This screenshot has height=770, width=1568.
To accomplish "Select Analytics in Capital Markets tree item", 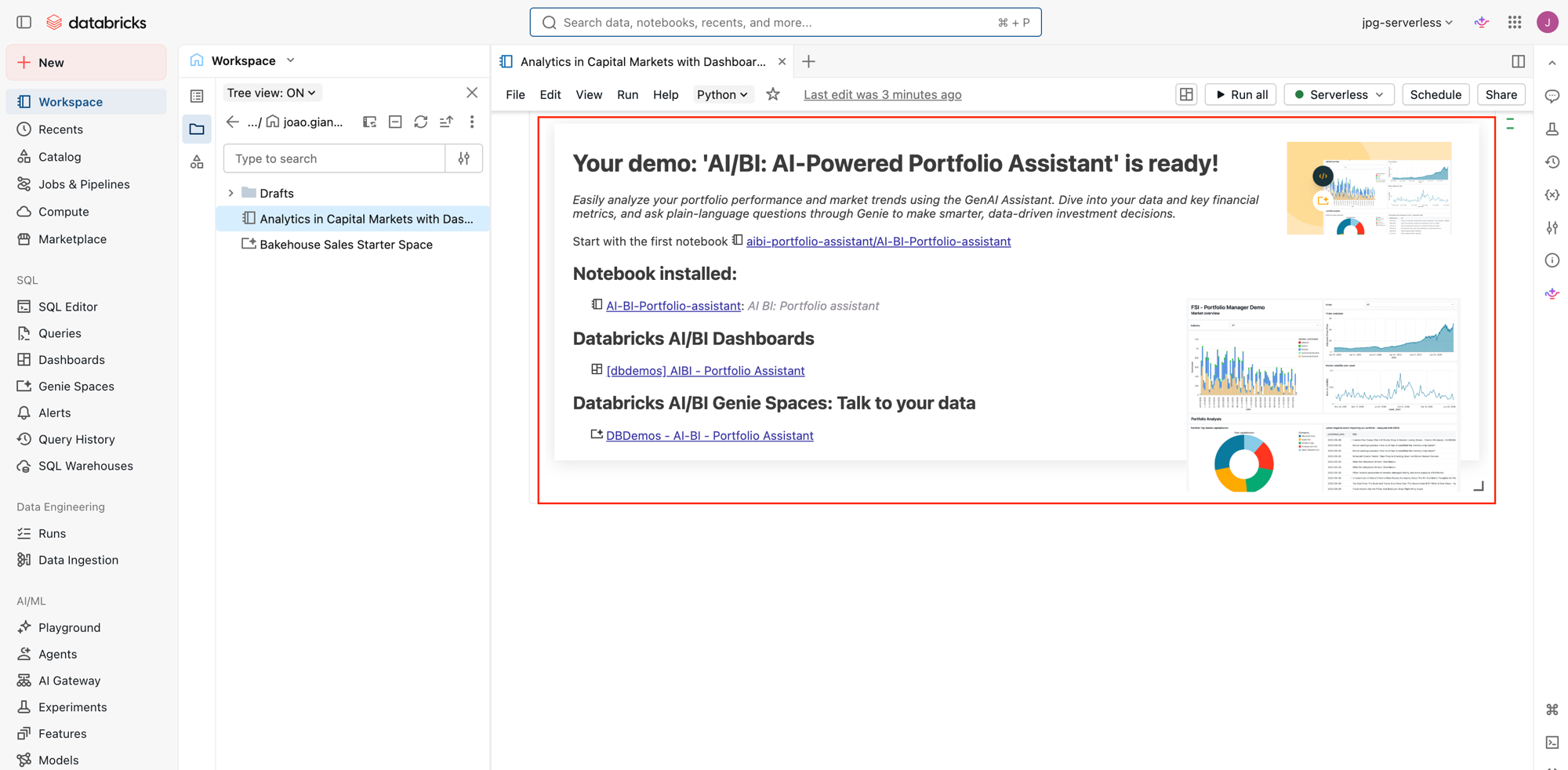I will [x=353, y=219].
